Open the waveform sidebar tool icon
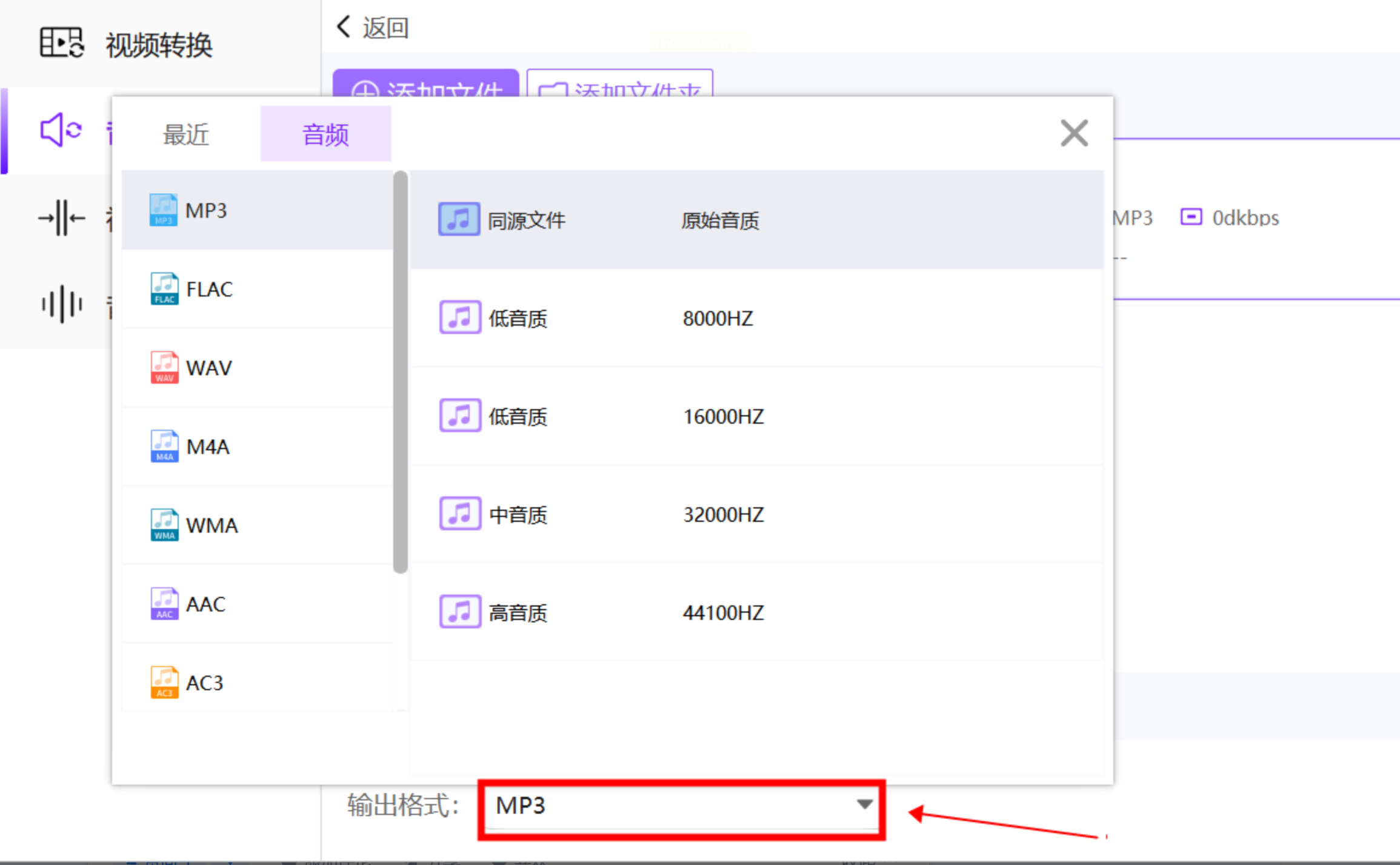1400x865 pixels. [x=61, y=304]
